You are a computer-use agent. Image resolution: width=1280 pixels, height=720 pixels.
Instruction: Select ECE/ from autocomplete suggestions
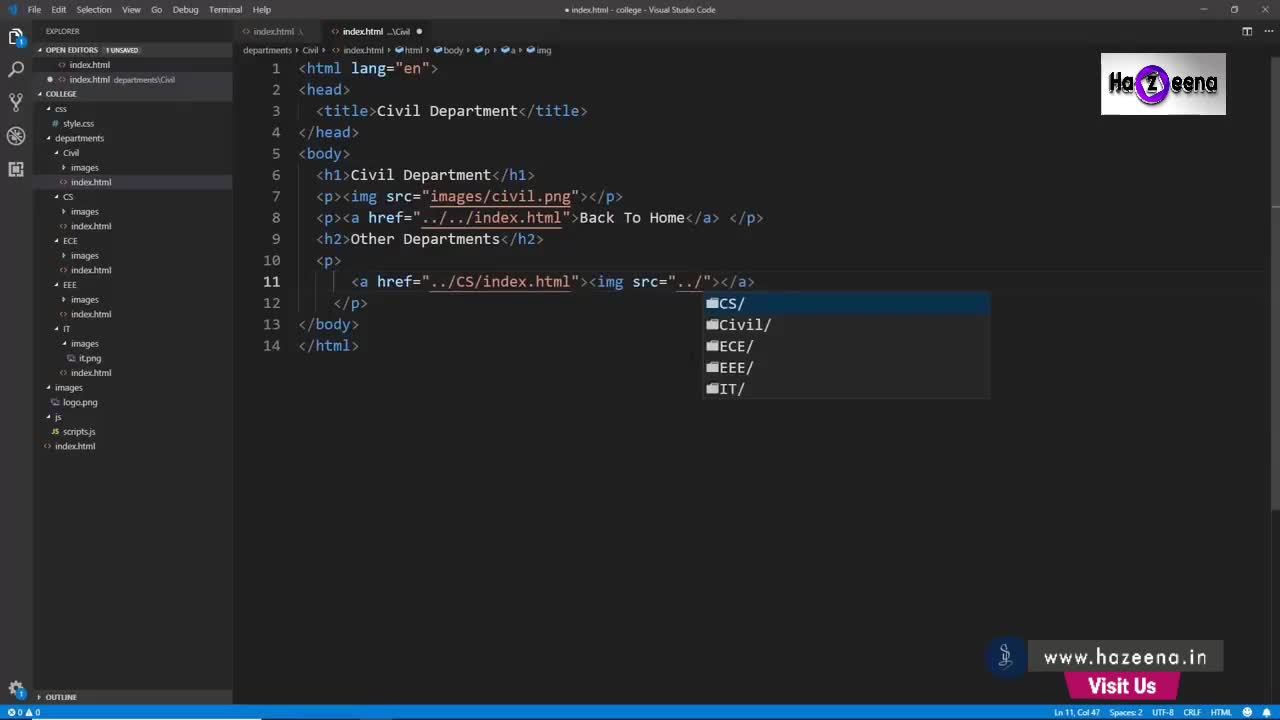point(846,346)
